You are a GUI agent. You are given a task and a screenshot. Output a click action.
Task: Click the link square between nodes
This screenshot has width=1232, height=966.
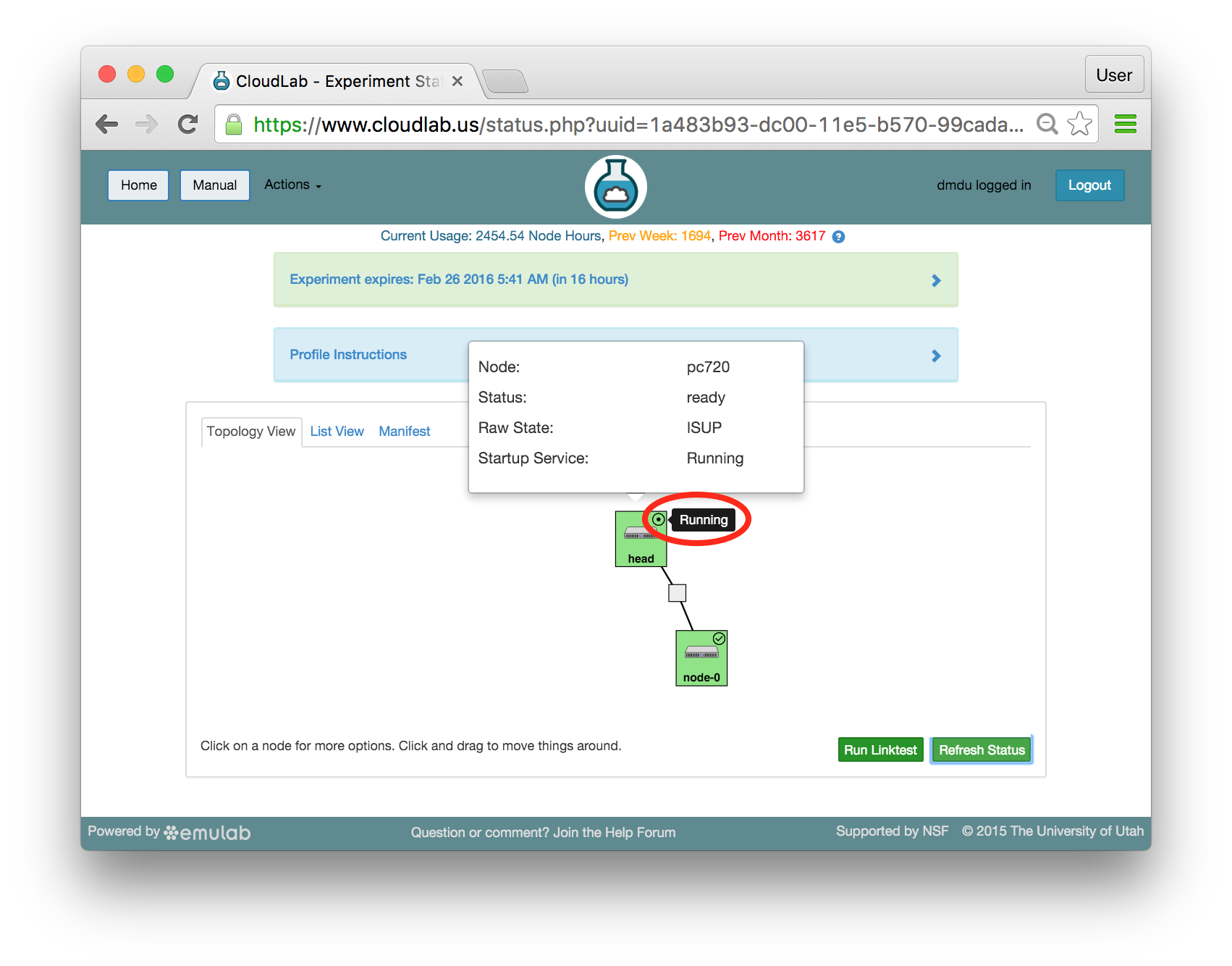tap(677, 593)
